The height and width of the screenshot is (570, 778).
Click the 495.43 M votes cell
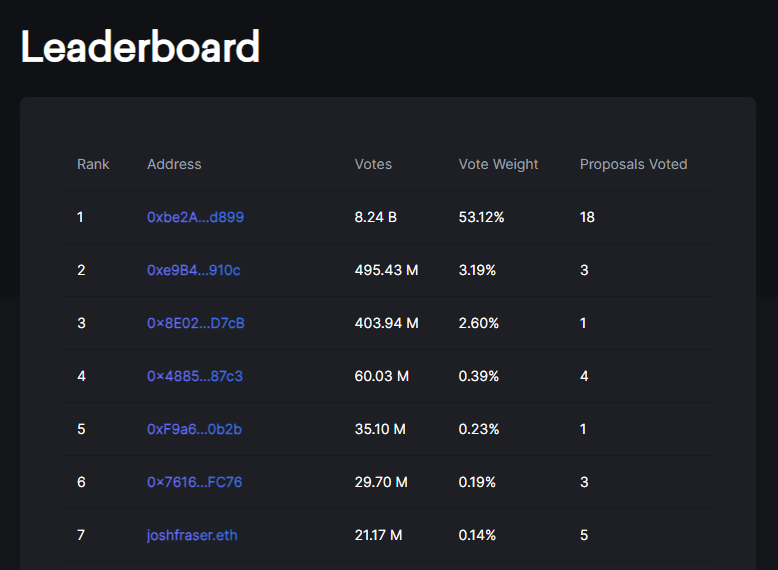pyautogui.click(x=386, y=270)
